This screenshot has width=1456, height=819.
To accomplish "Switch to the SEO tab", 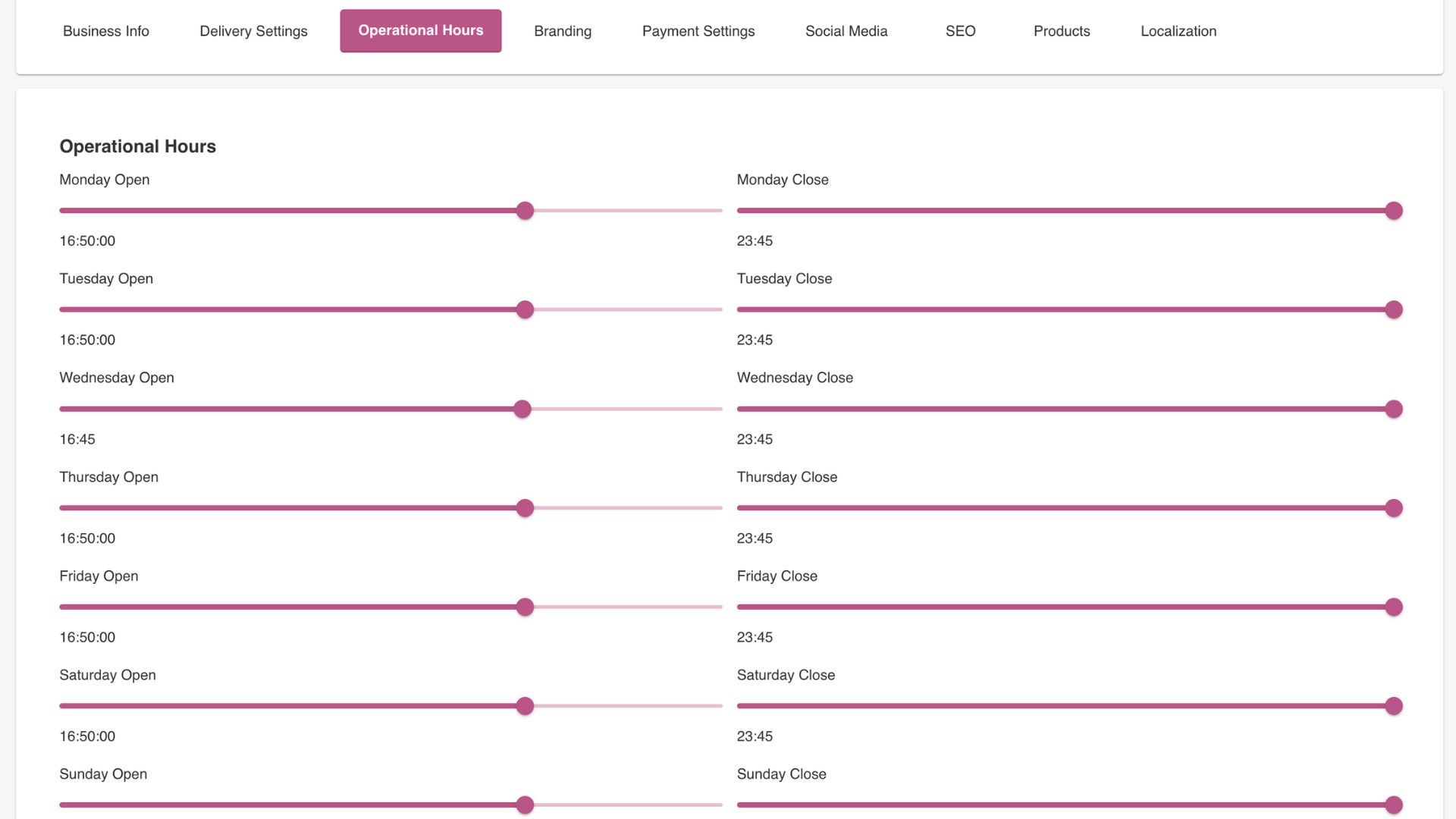I will [x=960, y=31].
